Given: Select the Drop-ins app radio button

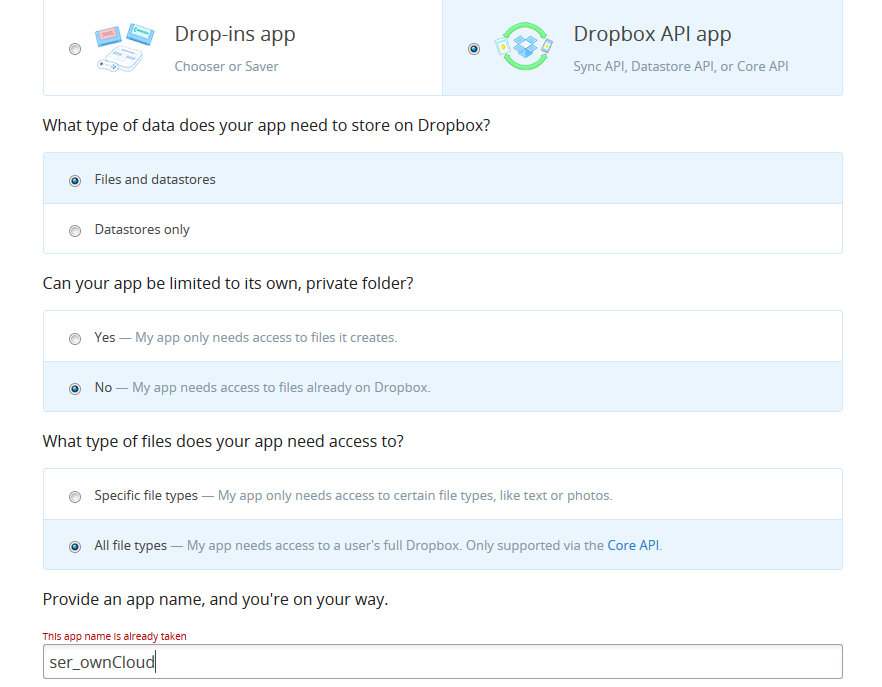Looking at the screenshot, I should click(75, 49).
